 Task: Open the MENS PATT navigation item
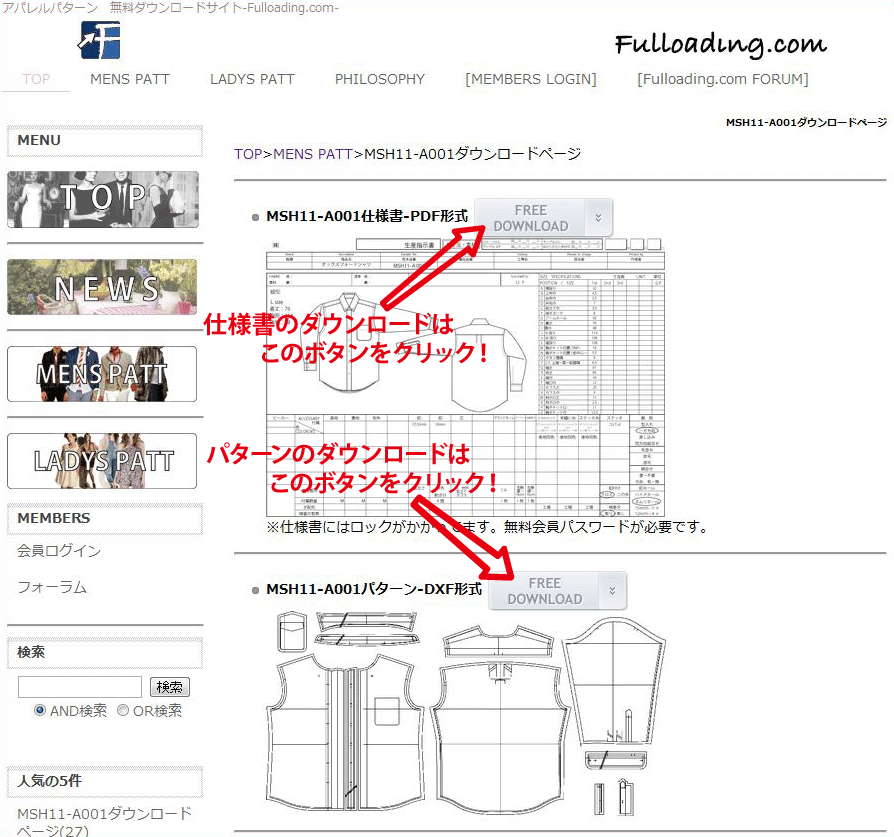coord(130,79)
